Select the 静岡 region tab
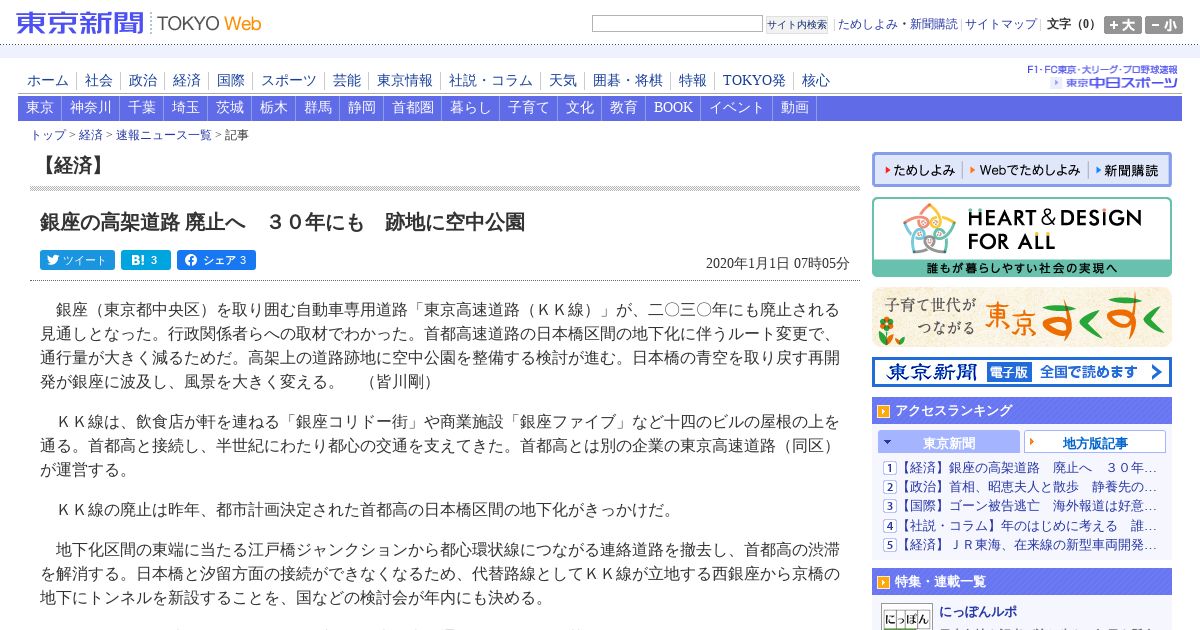Image resolution: width=1200 pixels, height=630 pixels. point(362,108)
